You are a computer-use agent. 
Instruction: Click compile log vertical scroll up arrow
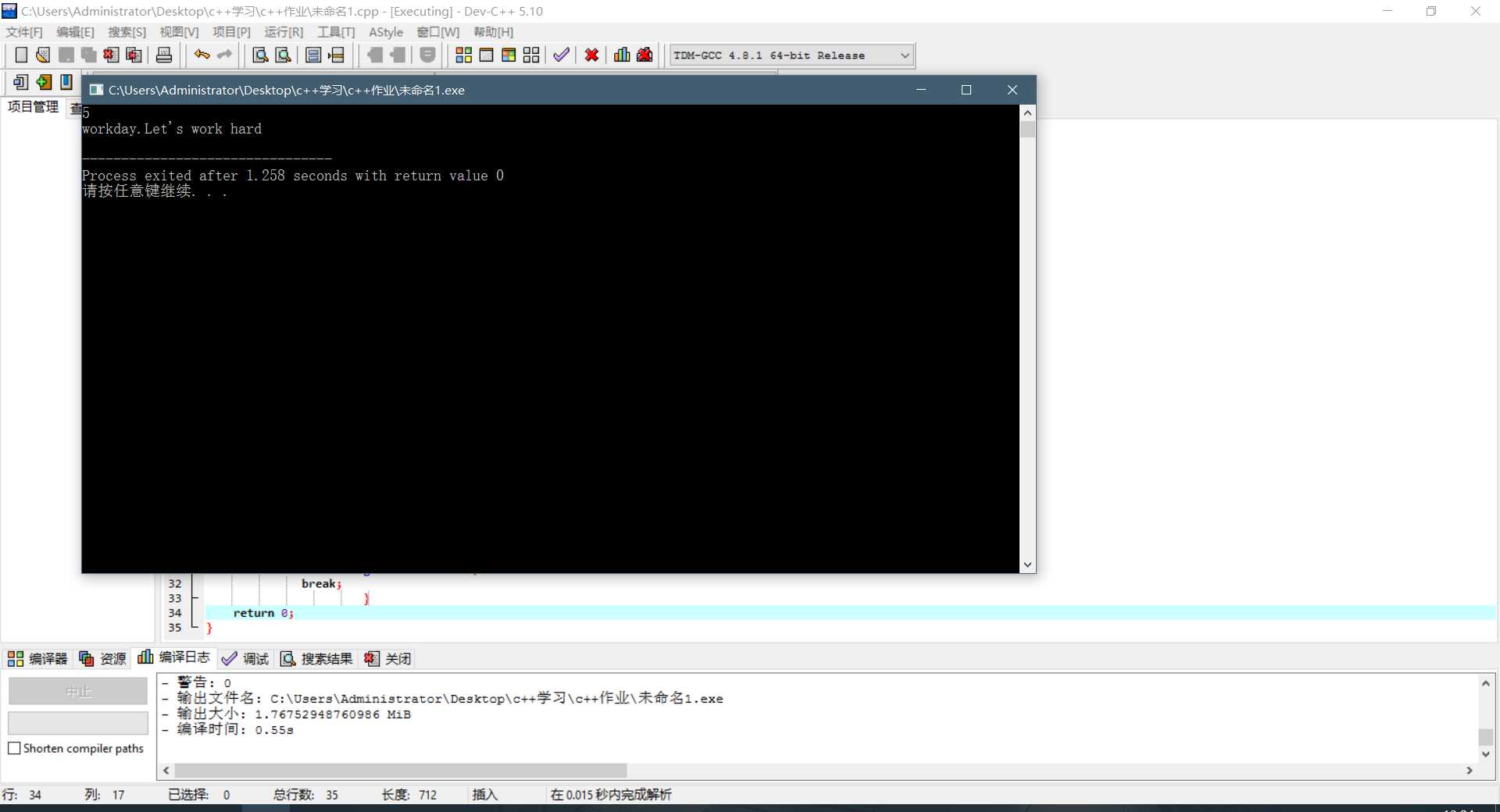click(x=1486, y=683)
